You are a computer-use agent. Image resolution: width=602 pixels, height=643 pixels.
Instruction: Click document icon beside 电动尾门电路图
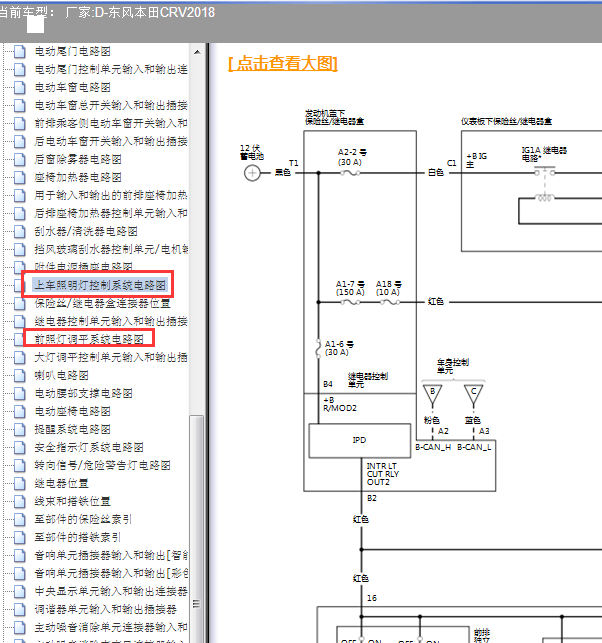19,51
